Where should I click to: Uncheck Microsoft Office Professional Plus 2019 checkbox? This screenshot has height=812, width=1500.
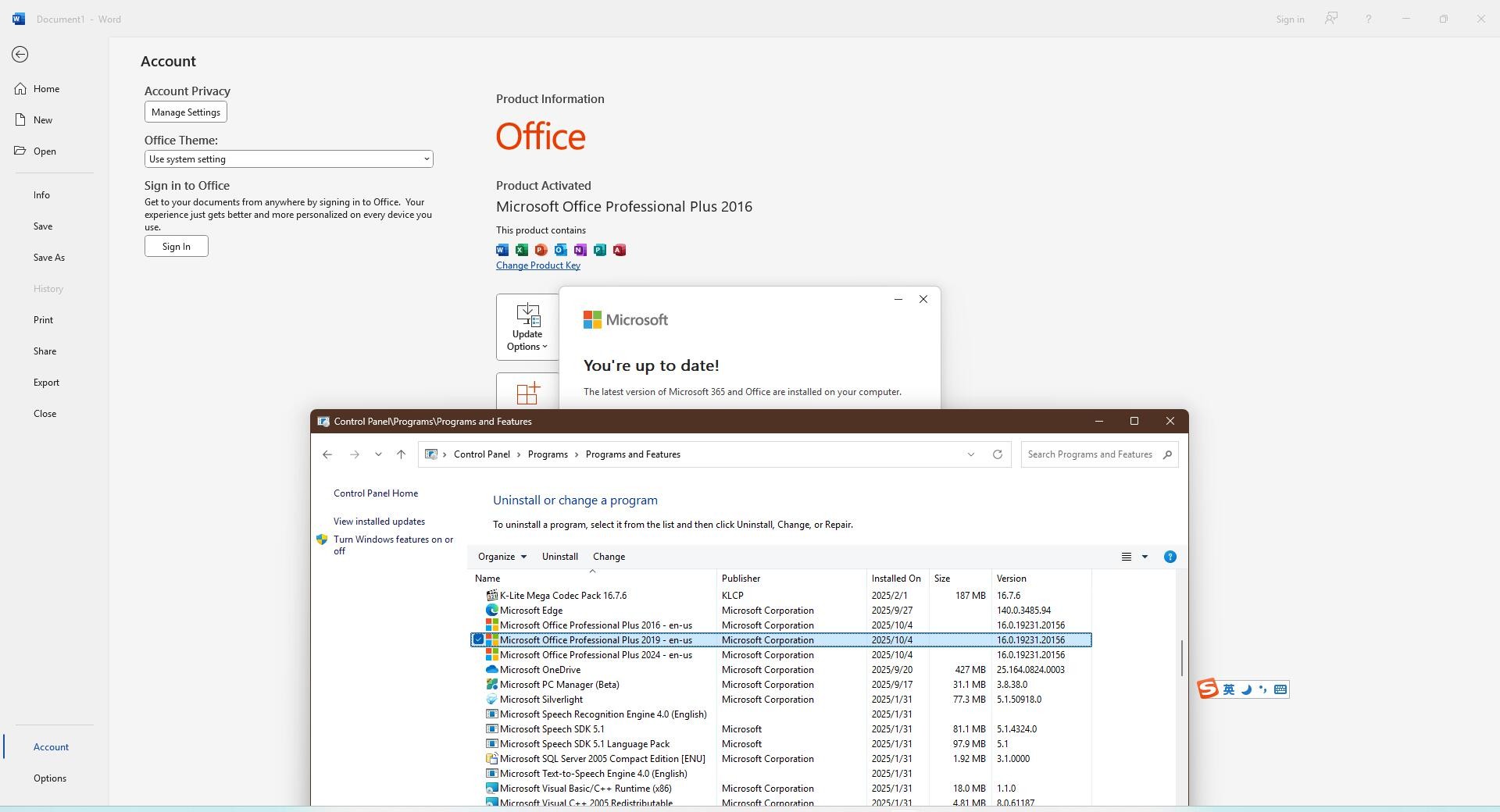pos(478,640)
